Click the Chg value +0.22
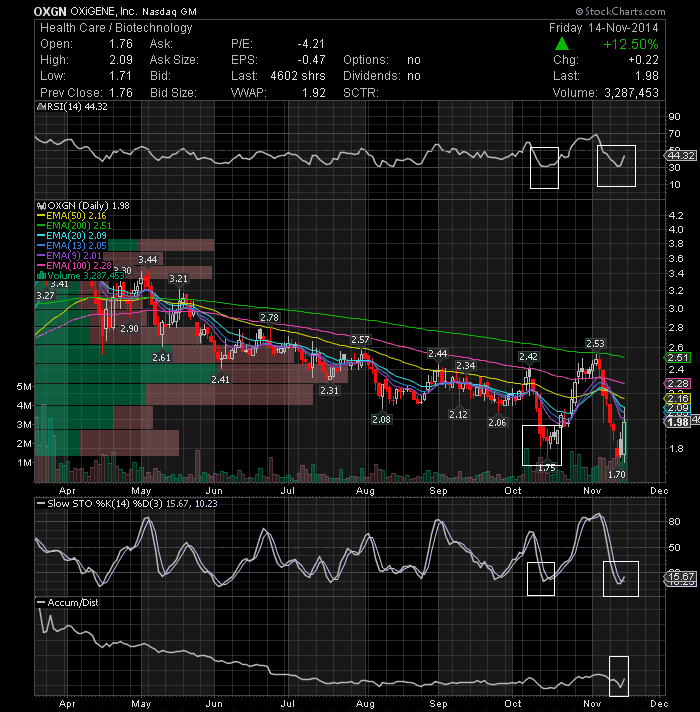The height and width of the screenshot is (712, 700). coord(643,60)
